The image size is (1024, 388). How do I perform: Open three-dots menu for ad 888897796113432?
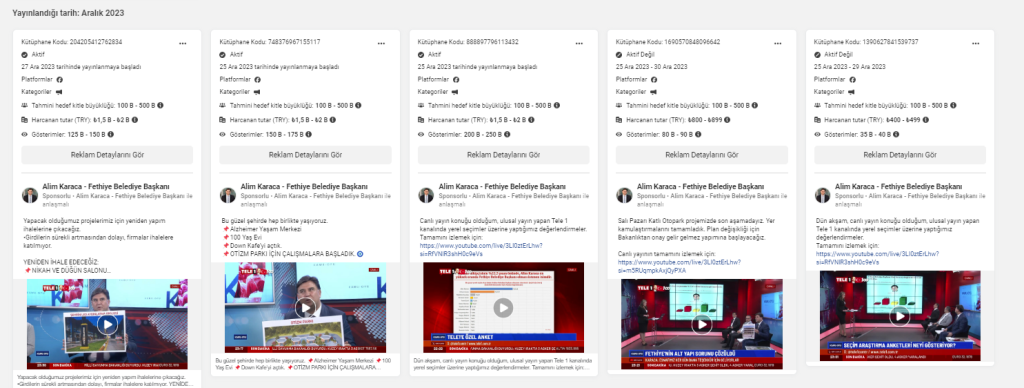pos(579,43)
